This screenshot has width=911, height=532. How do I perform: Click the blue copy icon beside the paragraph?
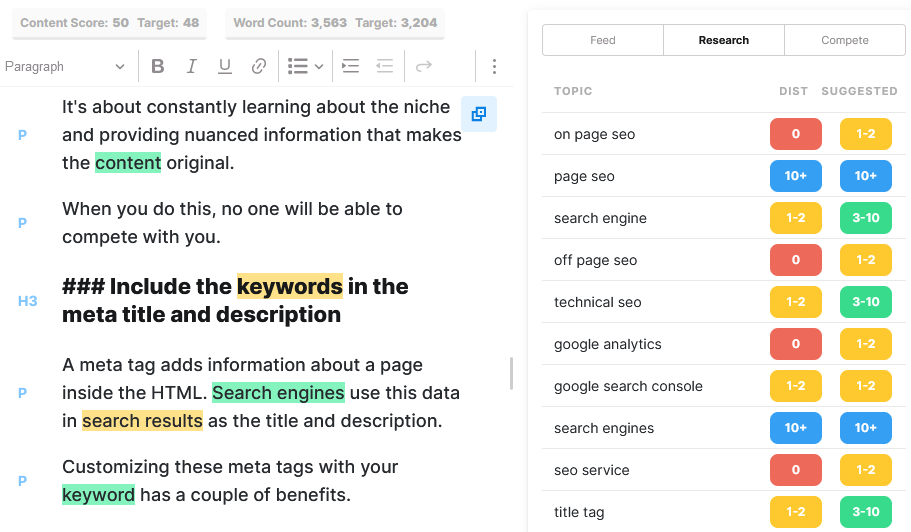pyautogui.click(x=478, y=114)
